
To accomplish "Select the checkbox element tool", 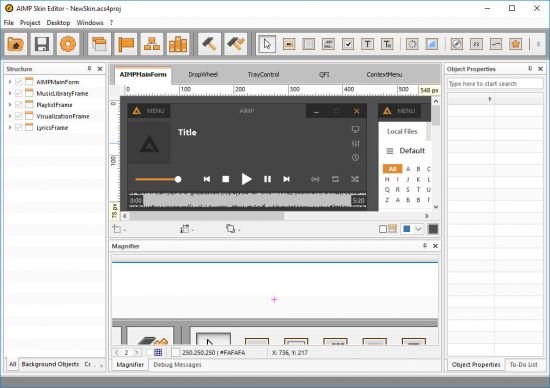I will [348, 44].
